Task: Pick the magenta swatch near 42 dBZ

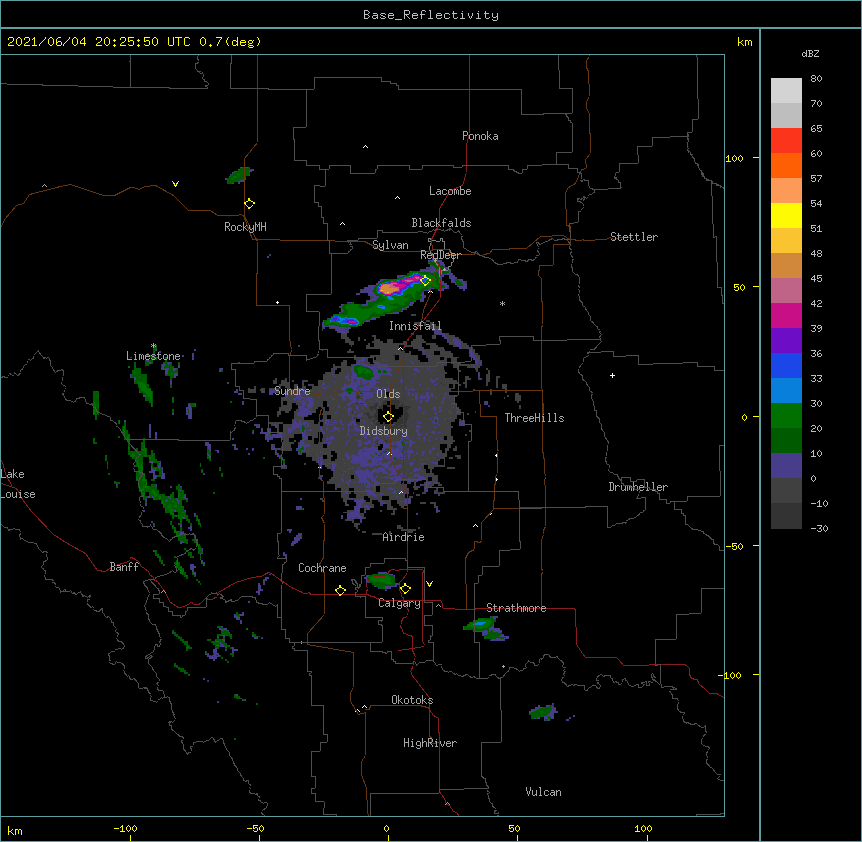Action: [786, 315]
